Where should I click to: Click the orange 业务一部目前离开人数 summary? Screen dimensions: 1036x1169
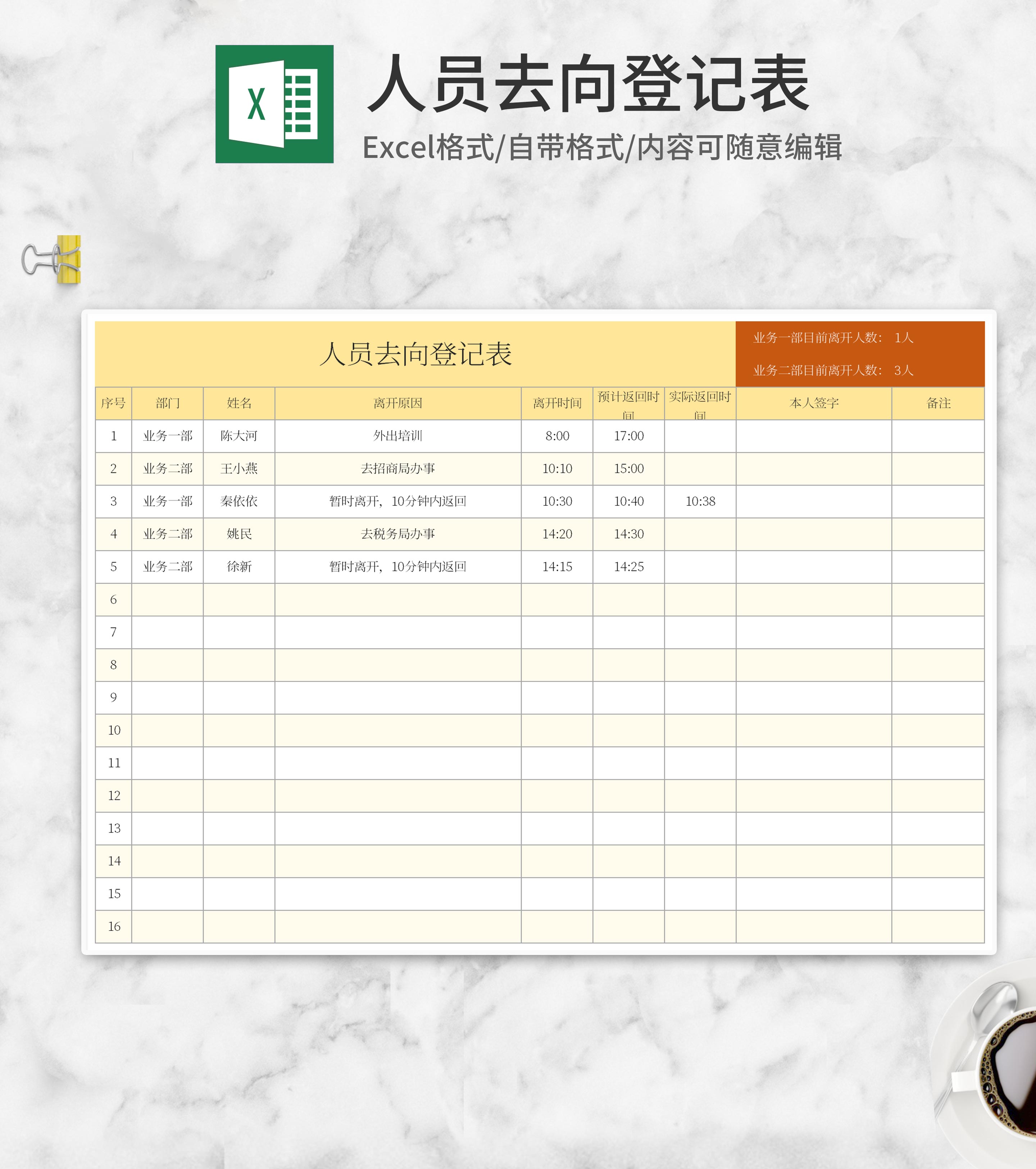(832, 337)
